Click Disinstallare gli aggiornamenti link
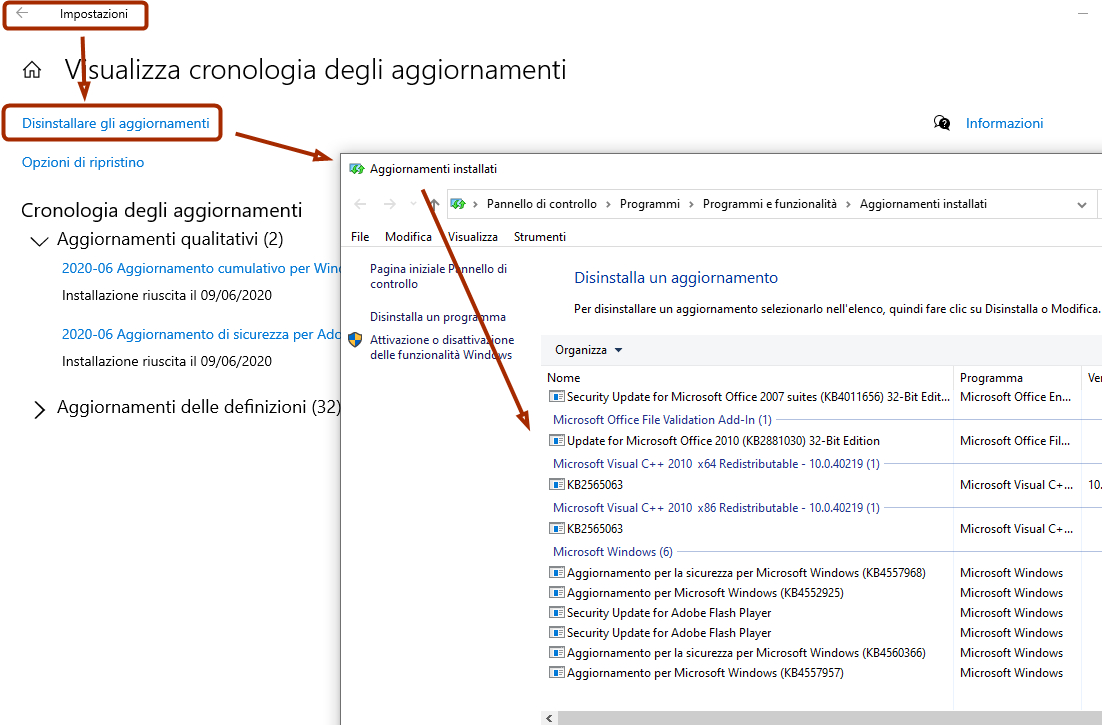1102x725 pixels. point(115,124)
